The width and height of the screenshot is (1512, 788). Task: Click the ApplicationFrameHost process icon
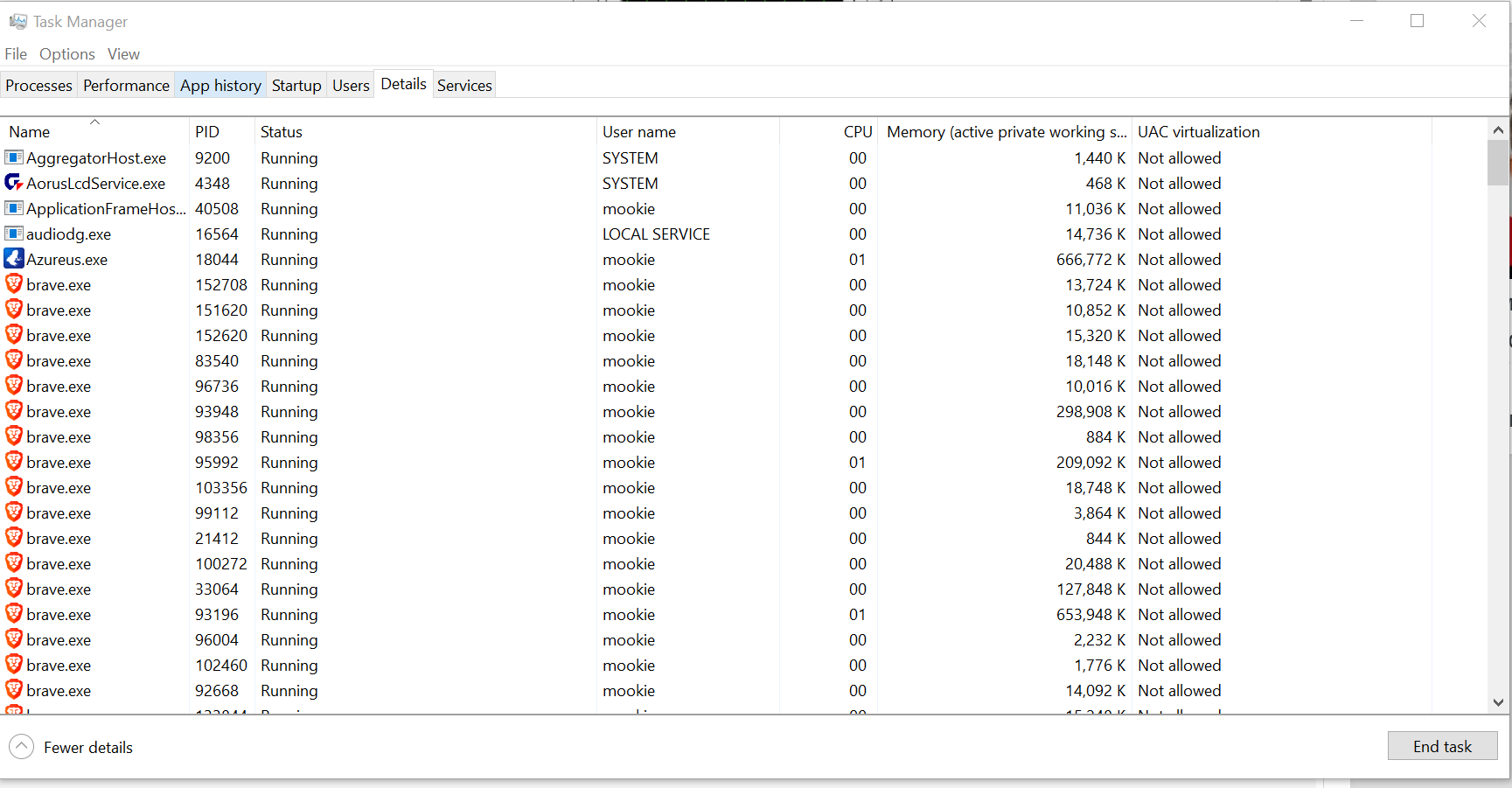tap(14, 208)
